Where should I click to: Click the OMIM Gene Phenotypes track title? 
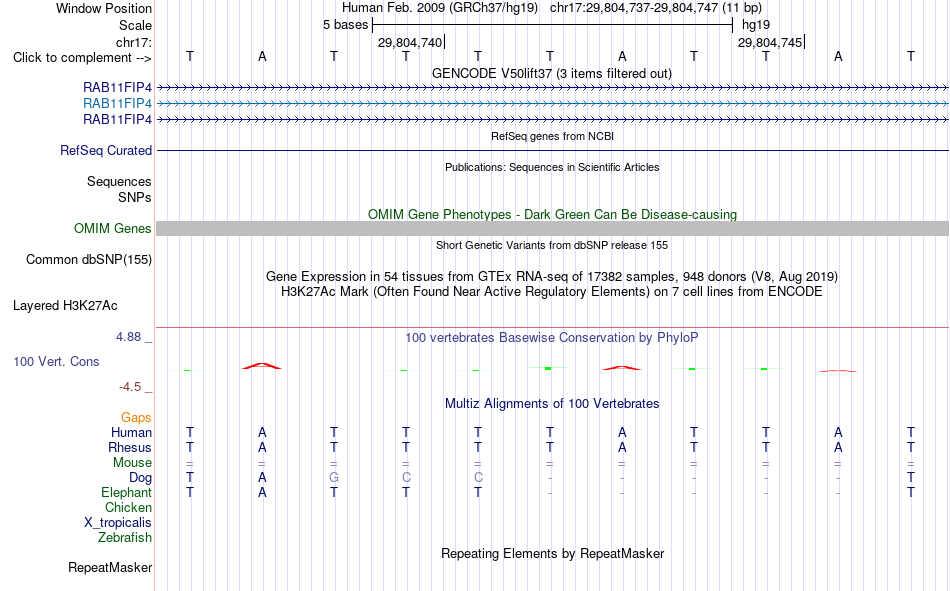click(x=553, y=215)
